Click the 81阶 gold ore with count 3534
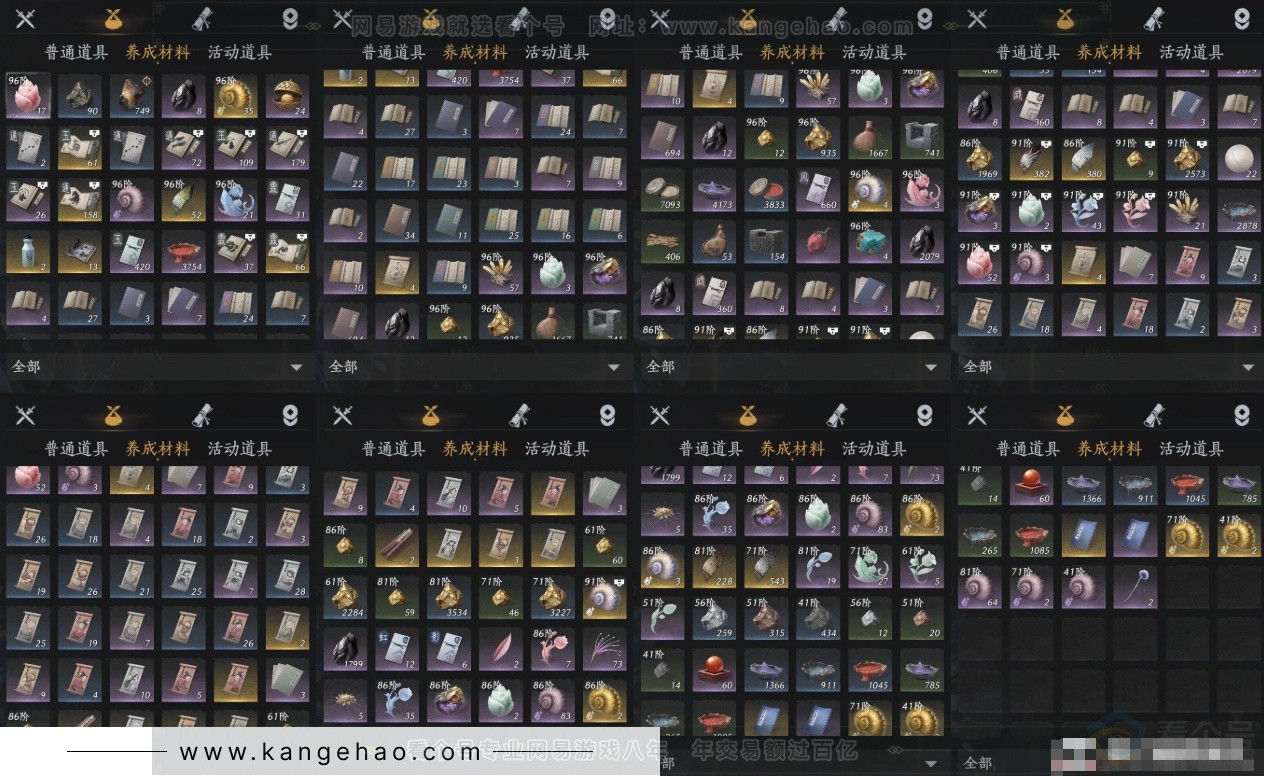Image resolution: width=1264 pixels, height=776 pixels. [449, 597]
